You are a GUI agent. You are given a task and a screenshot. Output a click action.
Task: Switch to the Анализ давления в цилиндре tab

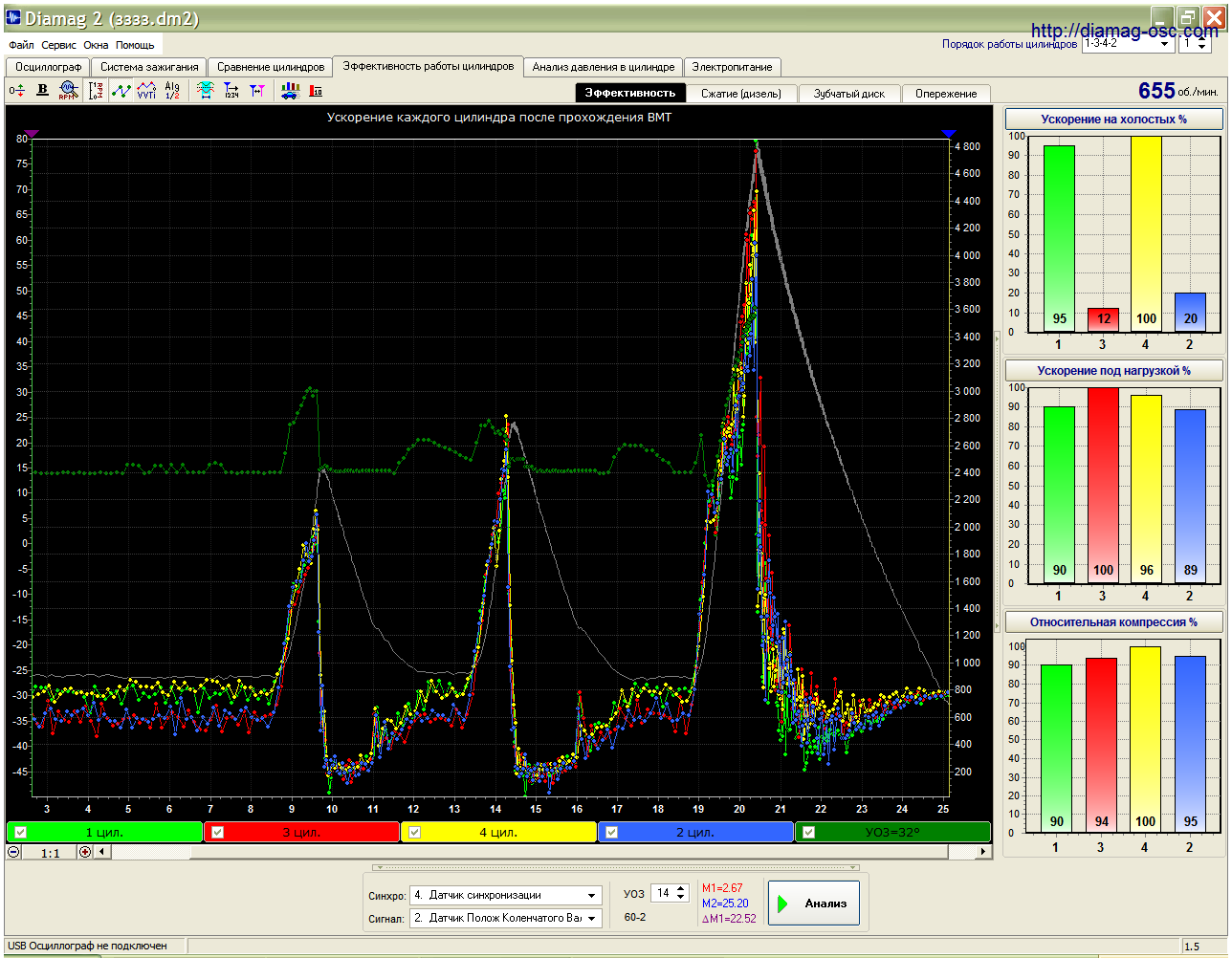point(604,67)
